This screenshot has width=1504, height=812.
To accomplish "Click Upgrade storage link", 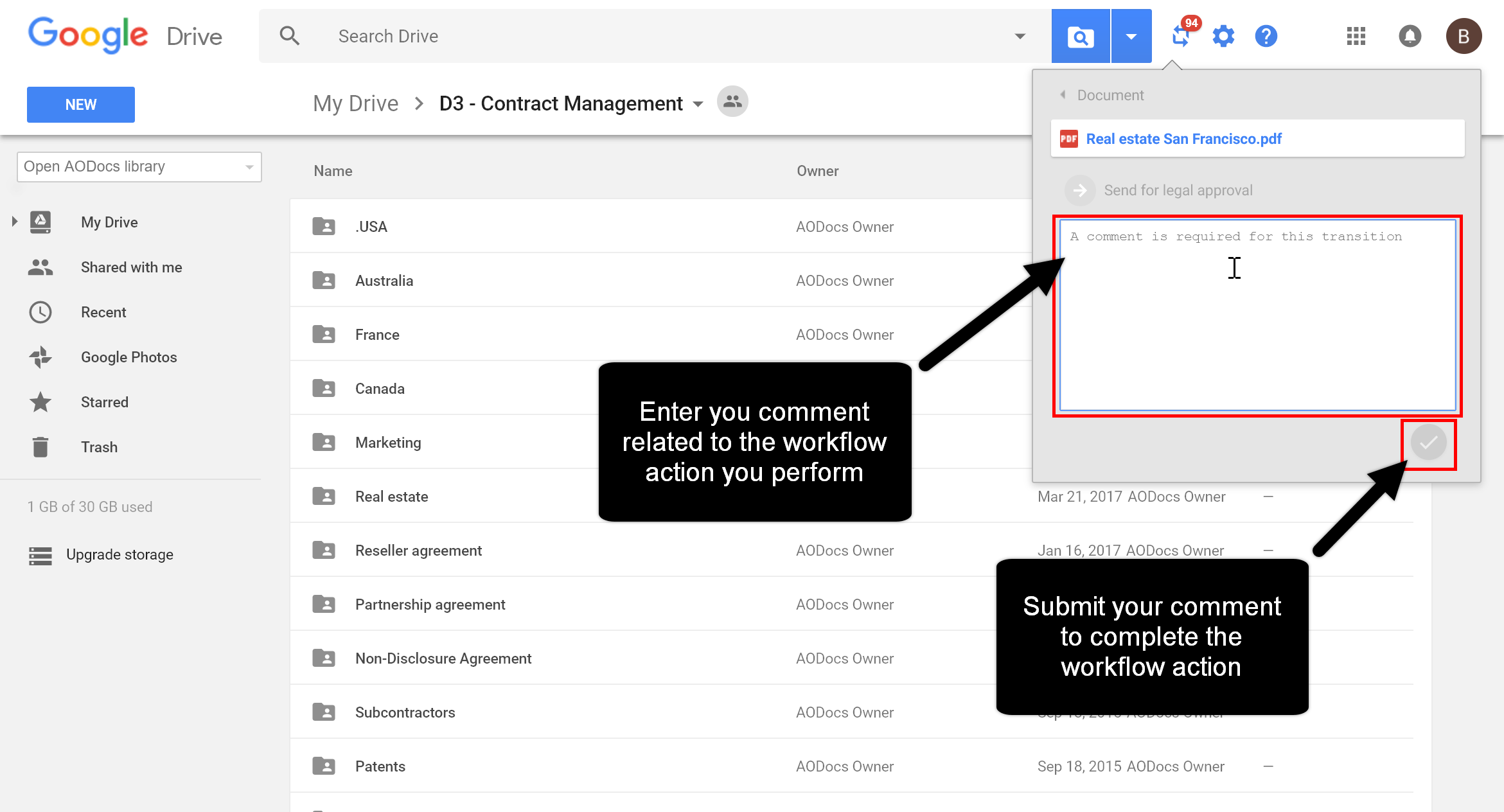I will pyautogui.click(x=119, y=554).
